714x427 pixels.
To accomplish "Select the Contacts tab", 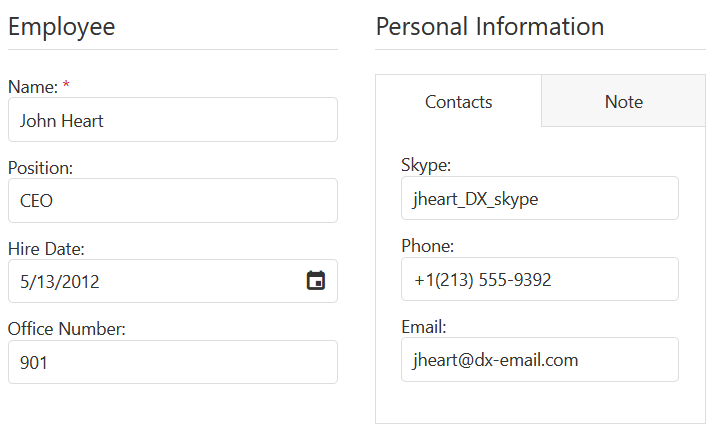I will [x=458, y=101].
